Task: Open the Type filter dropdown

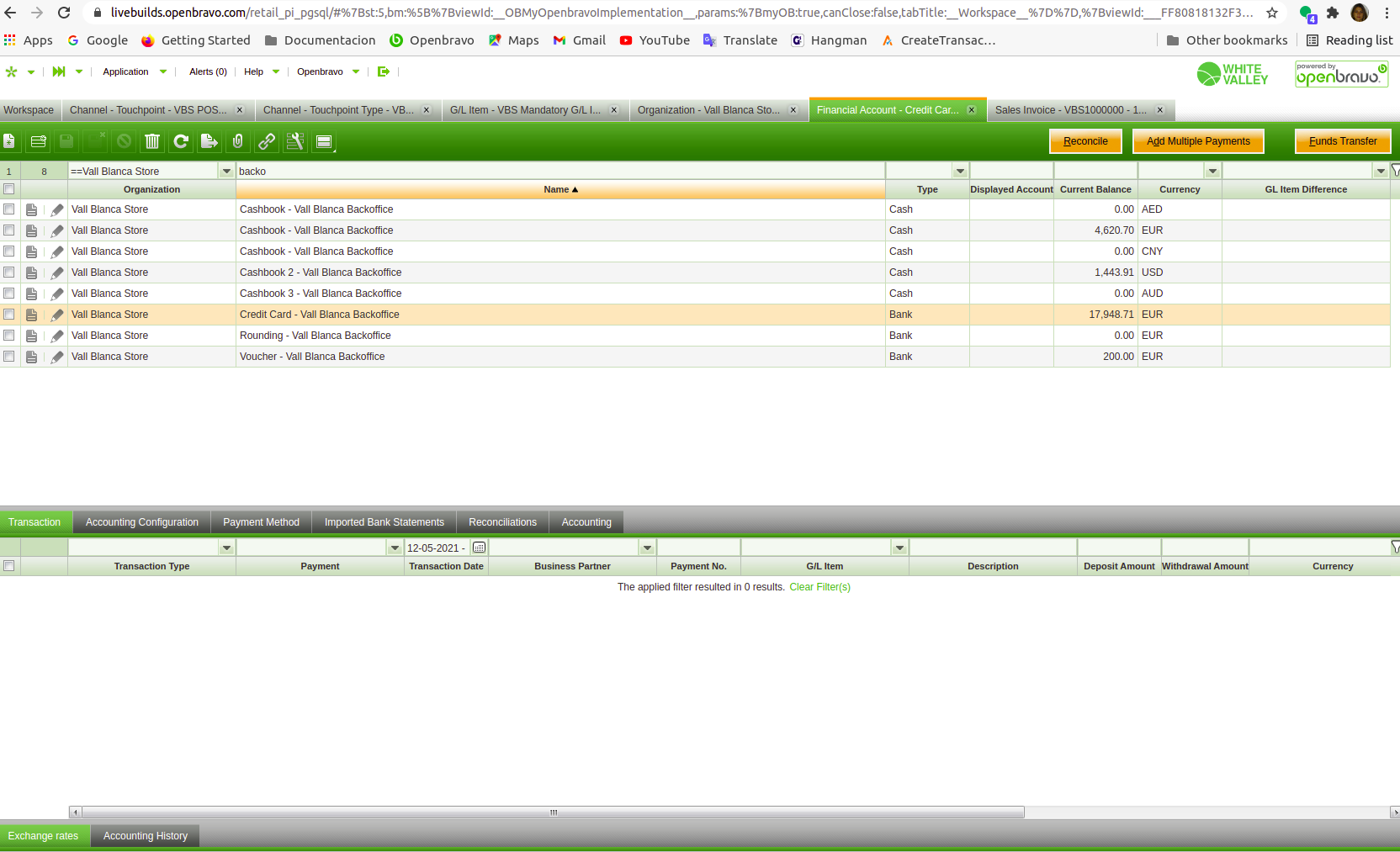Action: [960, 171]
